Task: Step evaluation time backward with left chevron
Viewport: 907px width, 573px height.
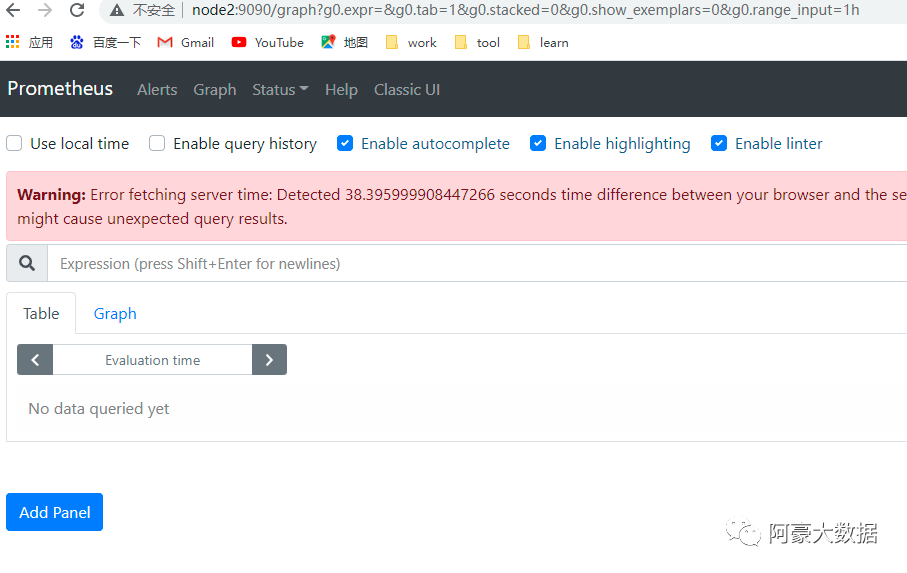Action: [35, 360]
